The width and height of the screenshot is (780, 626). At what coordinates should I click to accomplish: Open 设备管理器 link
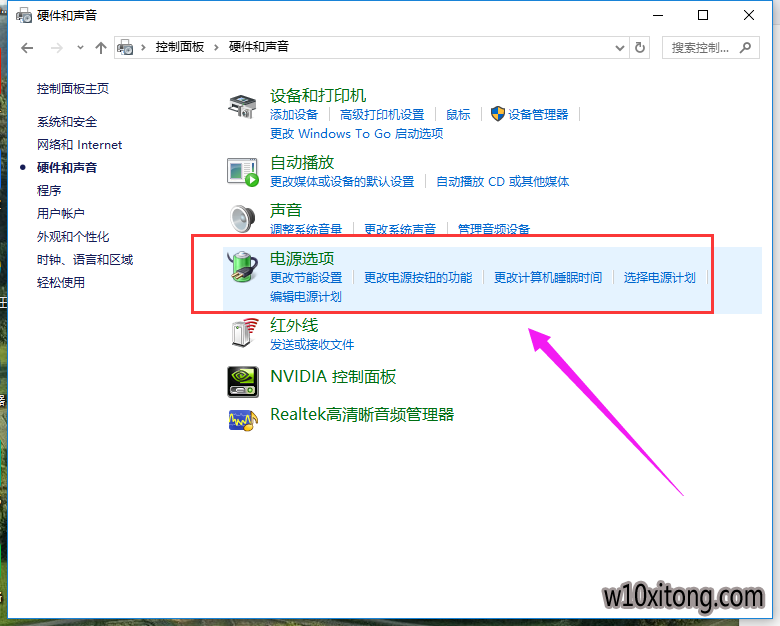[x=538, y=115]
